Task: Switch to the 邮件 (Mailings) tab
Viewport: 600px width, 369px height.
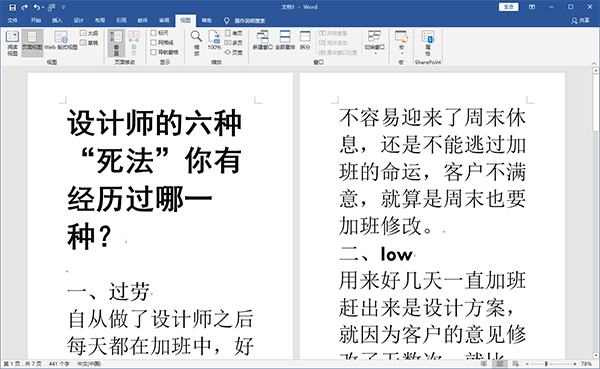Action: [143, 21]
